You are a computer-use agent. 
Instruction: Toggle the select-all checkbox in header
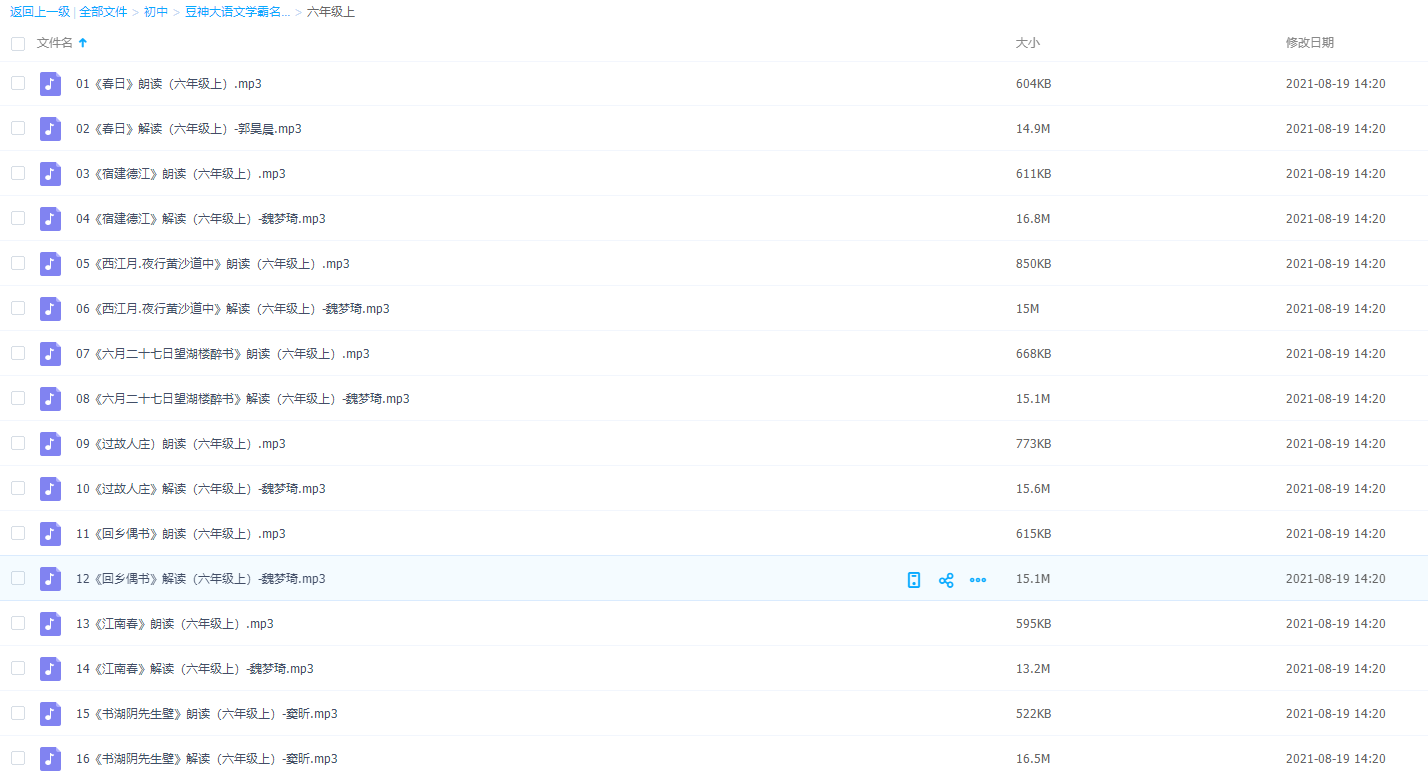(x=18, y=43)
